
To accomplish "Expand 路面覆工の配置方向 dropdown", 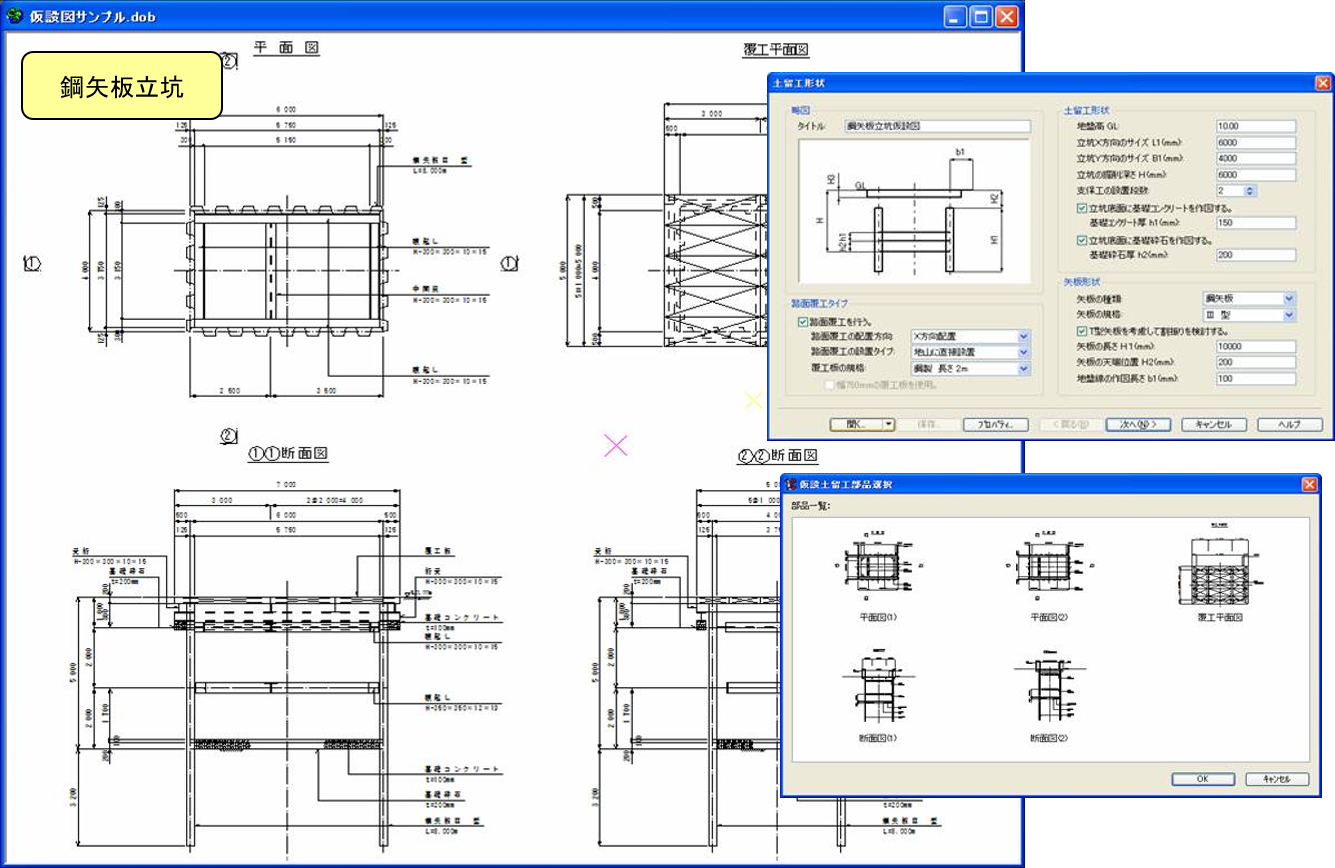I will (1022, 337).
